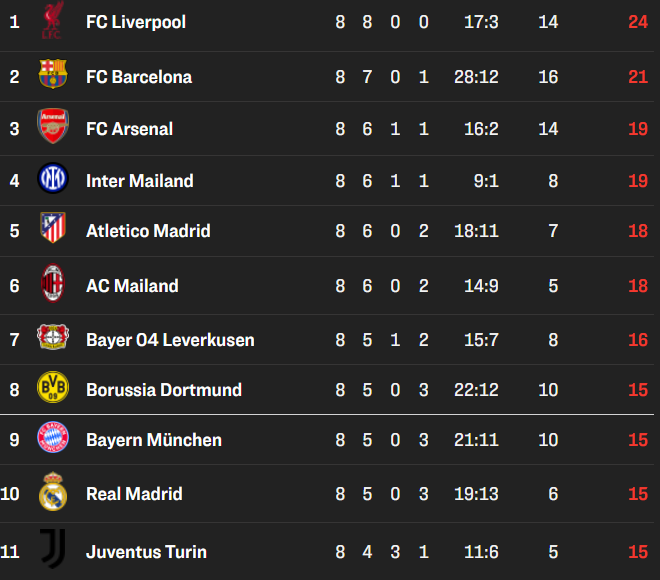
Task: Click the FC Barcelona club crest
Action: click(x=53, y=74)
